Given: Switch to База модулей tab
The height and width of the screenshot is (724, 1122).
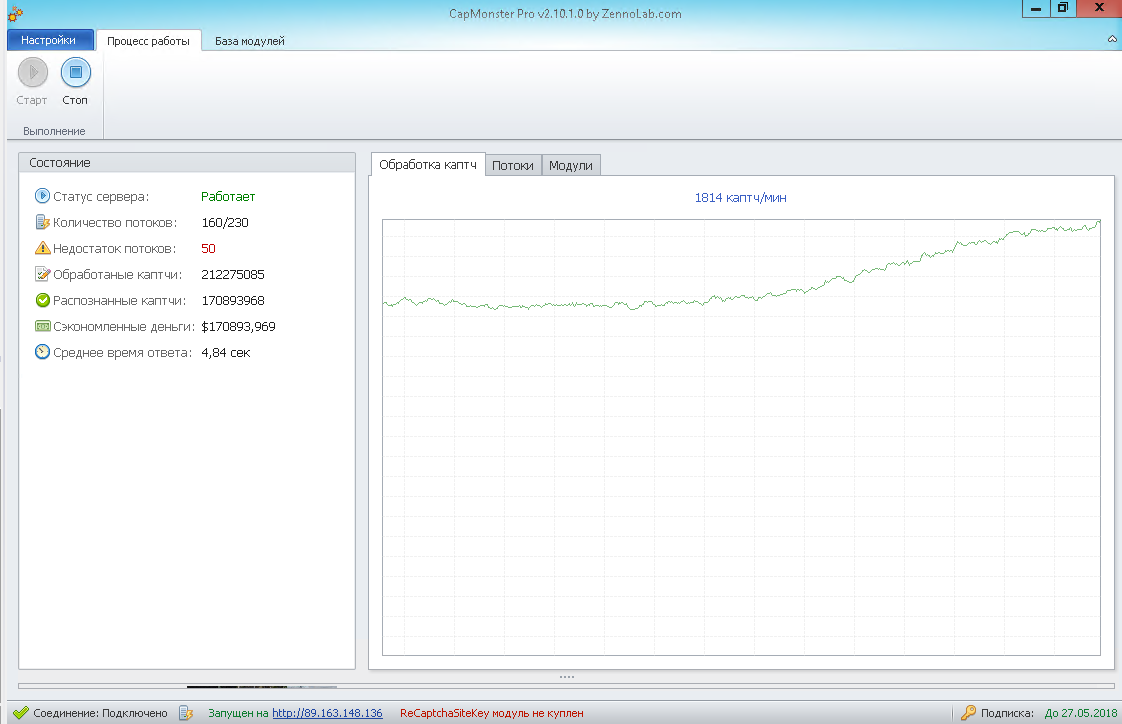Looking at the screenshot, I should [x=250, y=41].
